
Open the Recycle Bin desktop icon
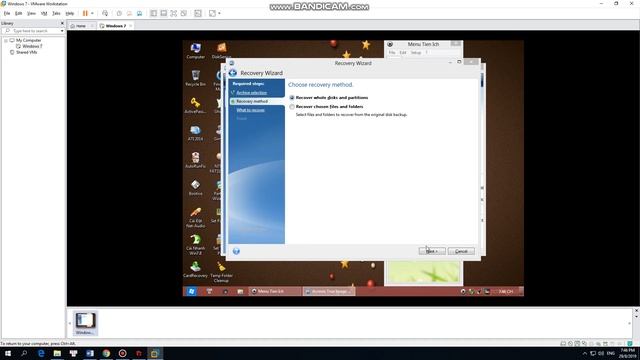point(196,78)
